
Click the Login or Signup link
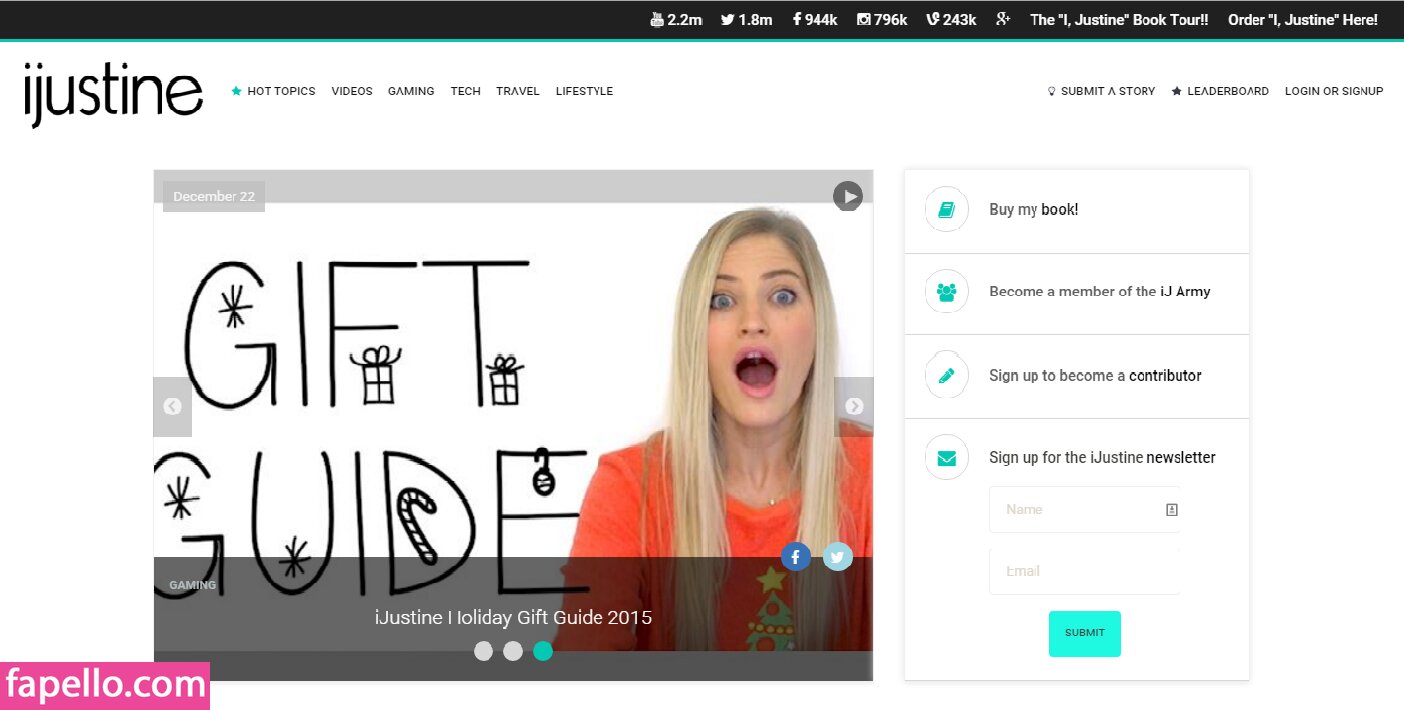click(x=1334, y=91)
